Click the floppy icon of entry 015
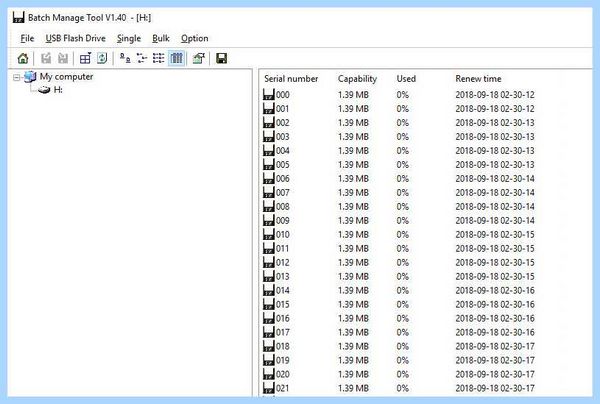600x404 pixels. (x=269, y=304)
